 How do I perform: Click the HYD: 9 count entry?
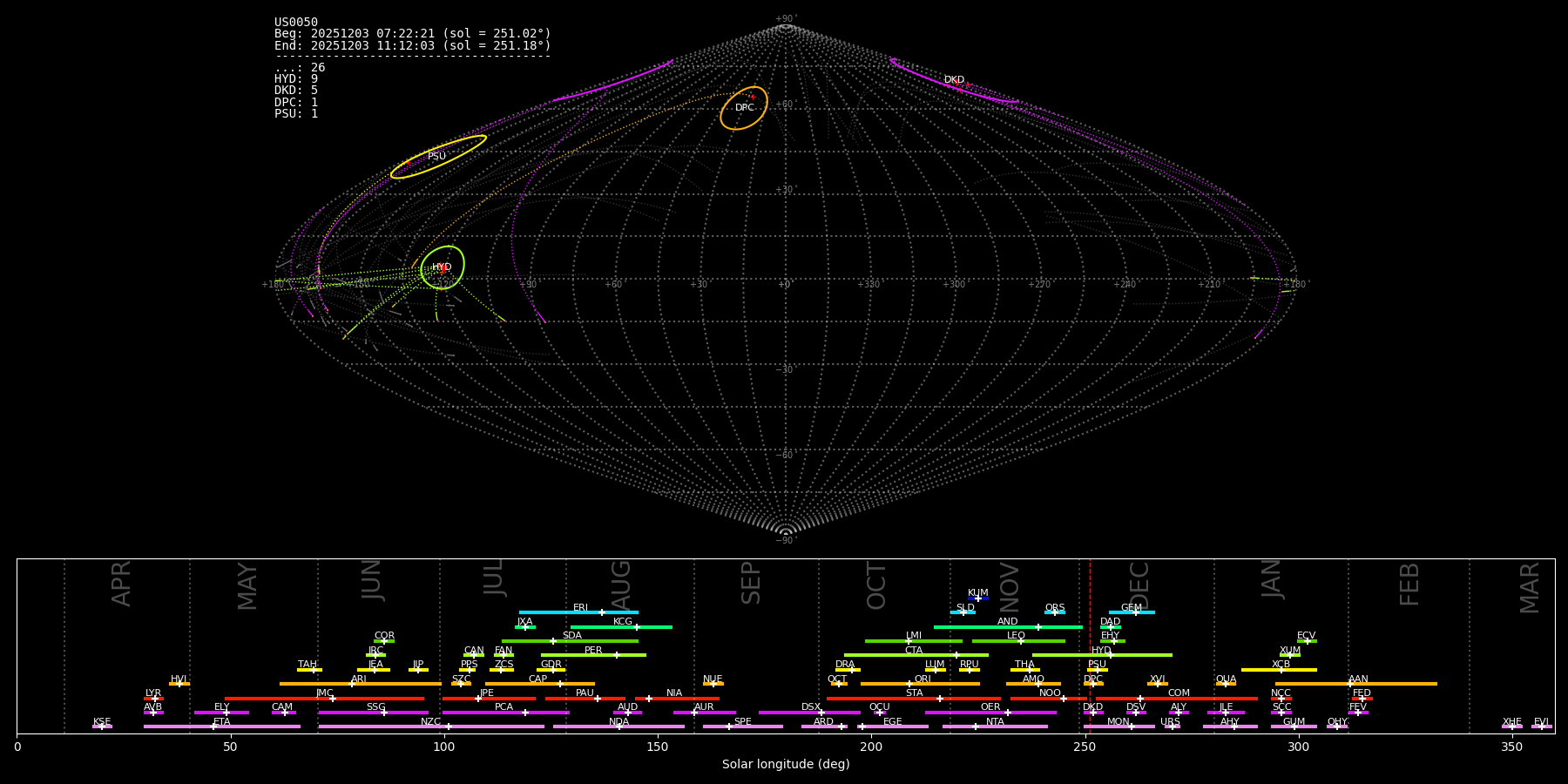click(296, 79)
